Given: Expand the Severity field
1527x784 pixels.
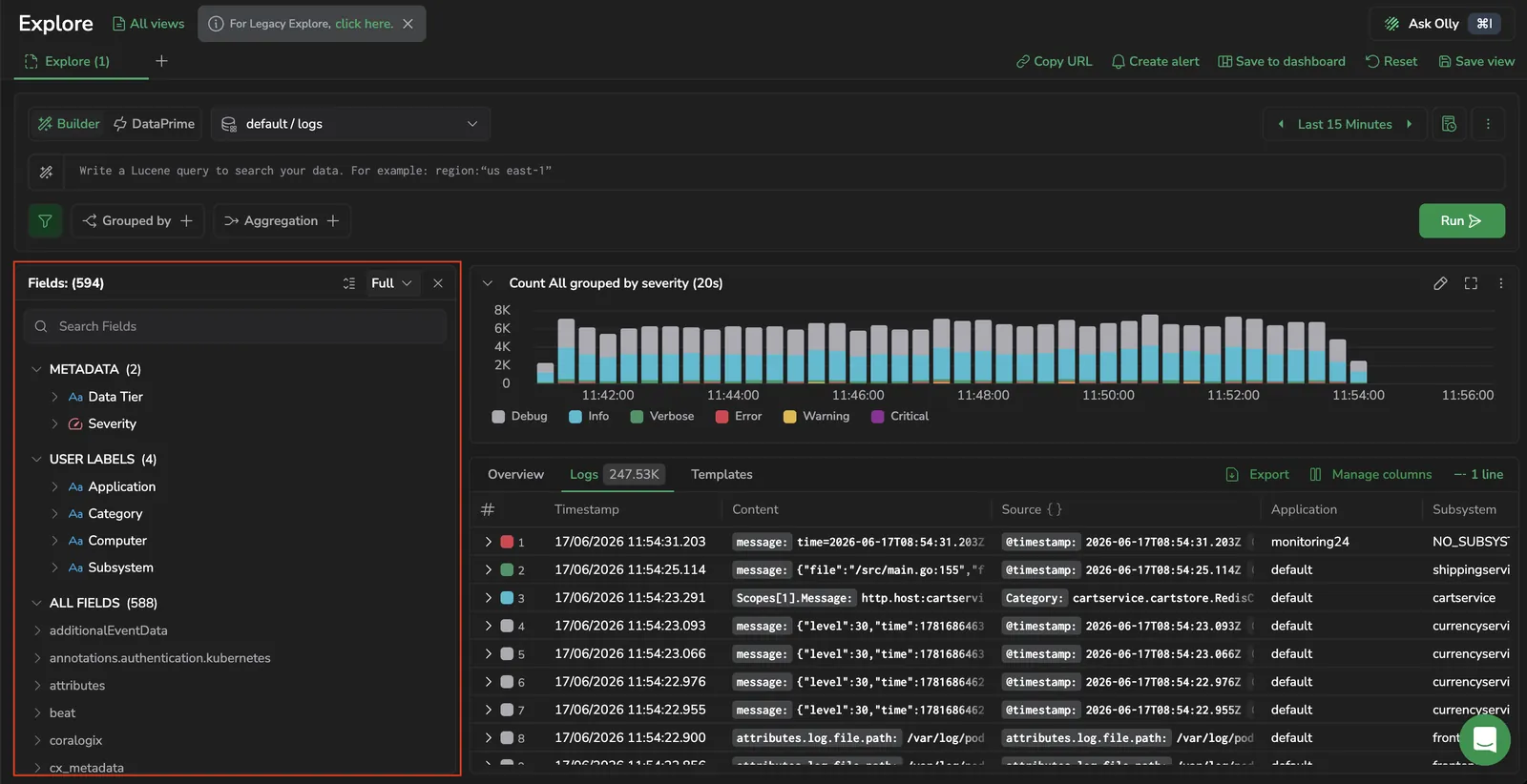Looking at the screenshot, I should click(54, 423).
